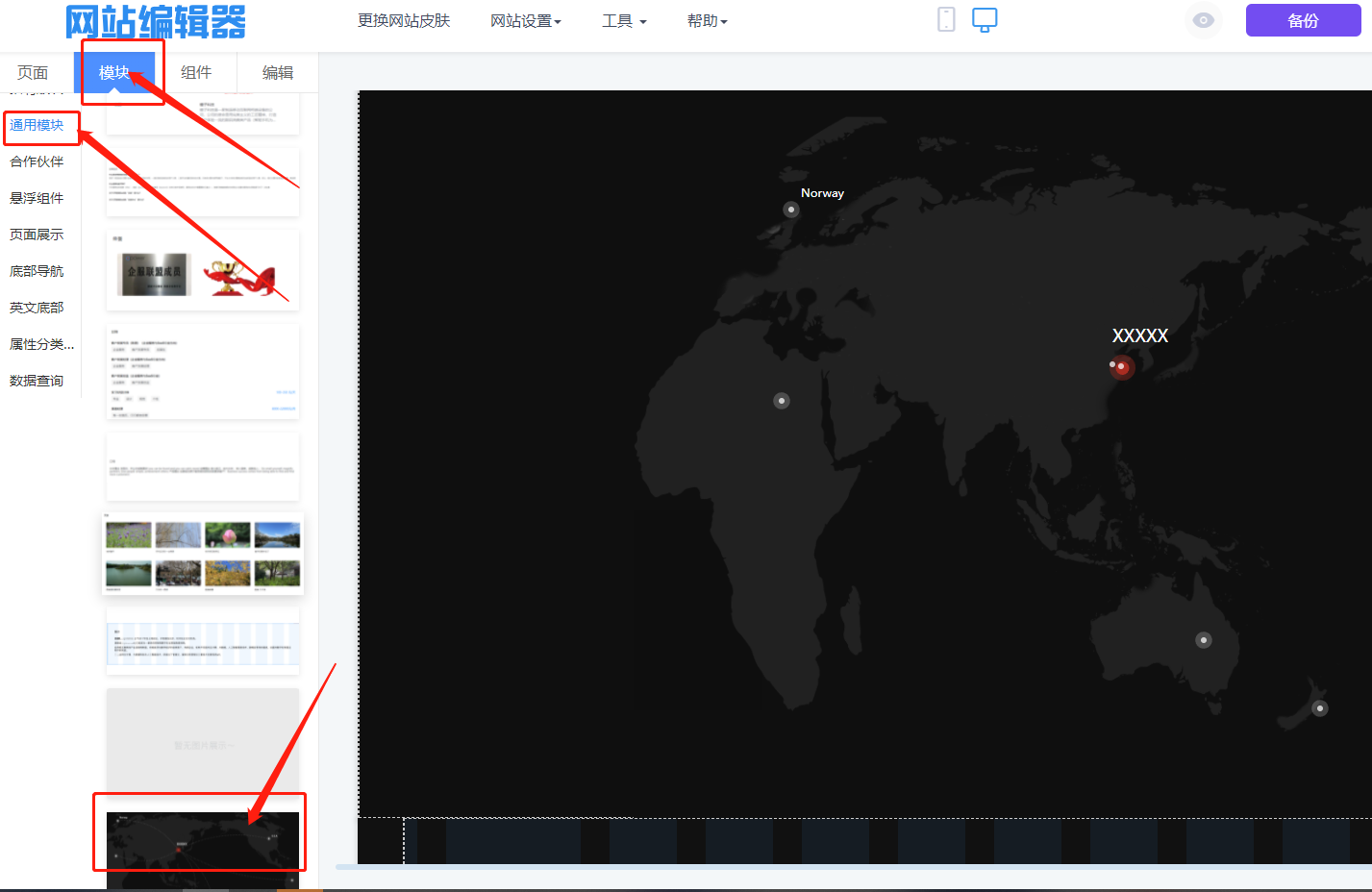The width and height of the screenshot is (1372, 892).
Task: Switch to mobile phone preview icon
Action: [x=946, y=19]
